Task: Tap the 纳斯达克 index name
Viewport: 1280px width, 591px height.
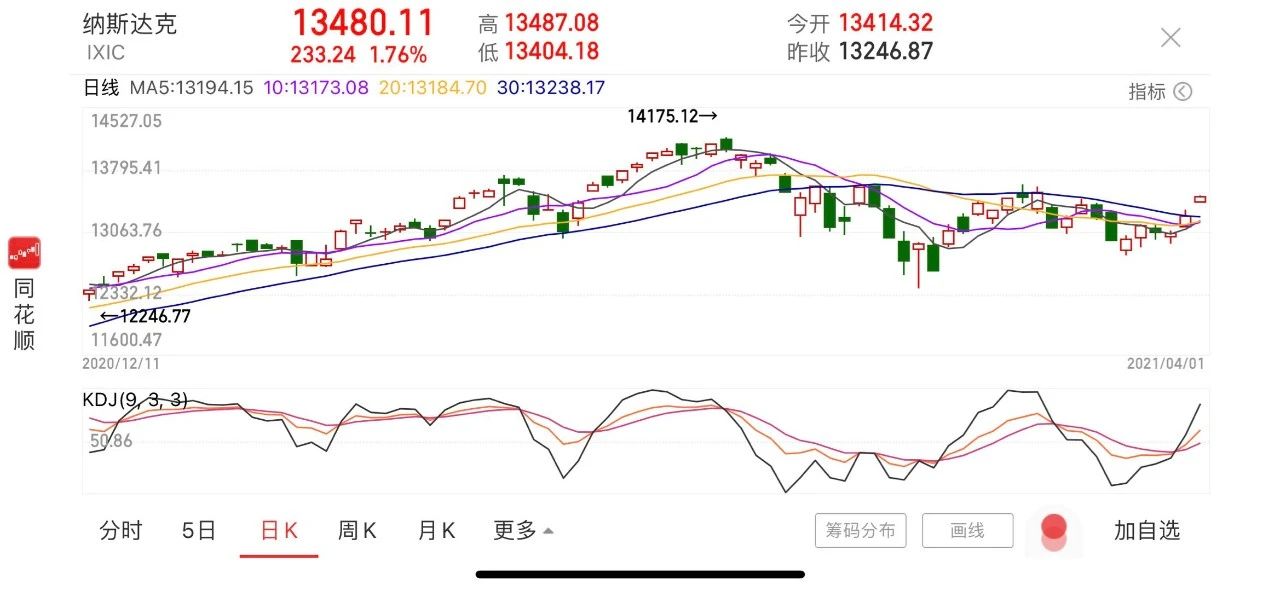Action: [x=130, y=24]
